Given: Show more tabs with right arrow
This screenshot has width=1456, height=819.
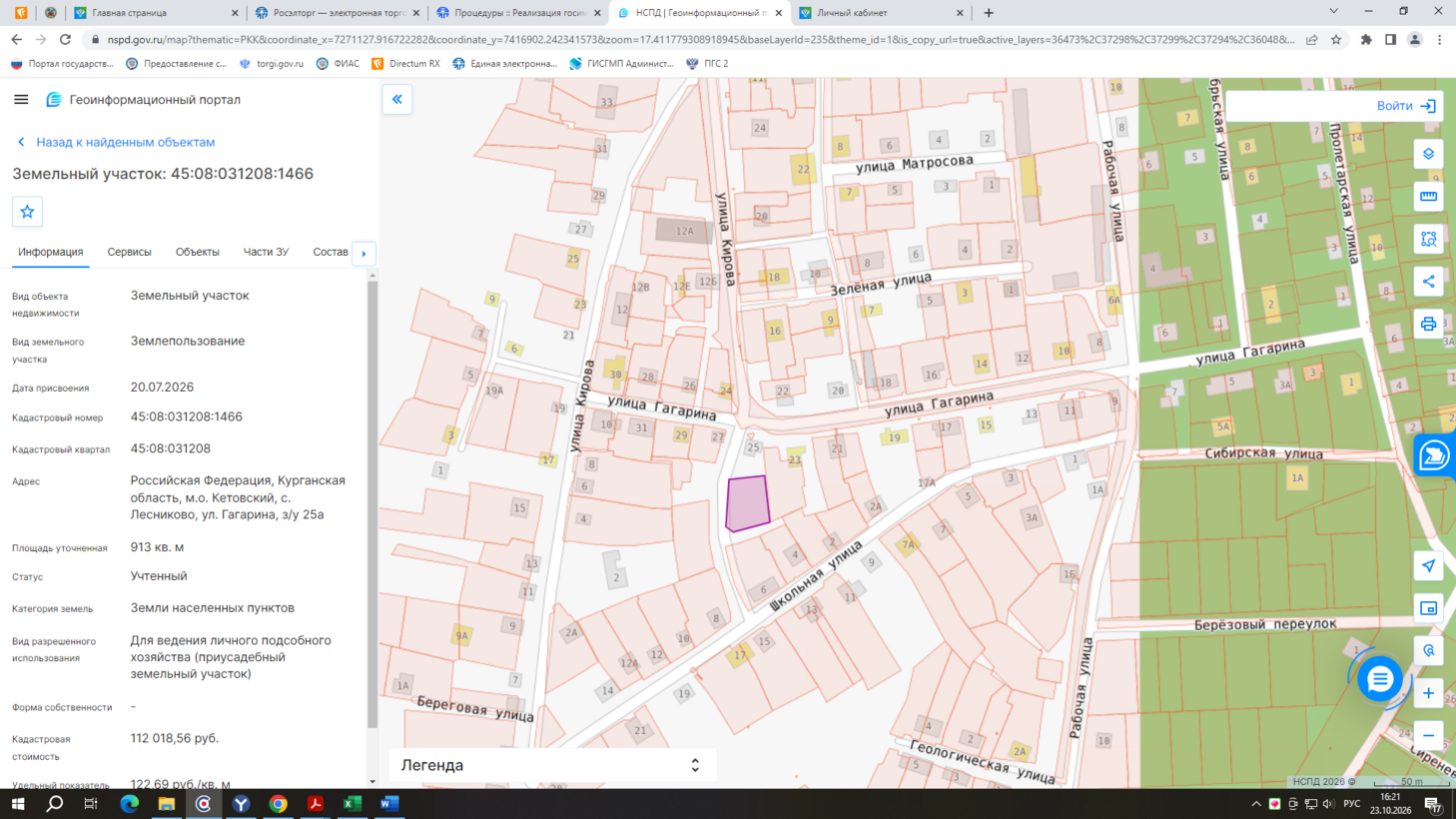Looking at the screenshot, I should pos(364,254).
